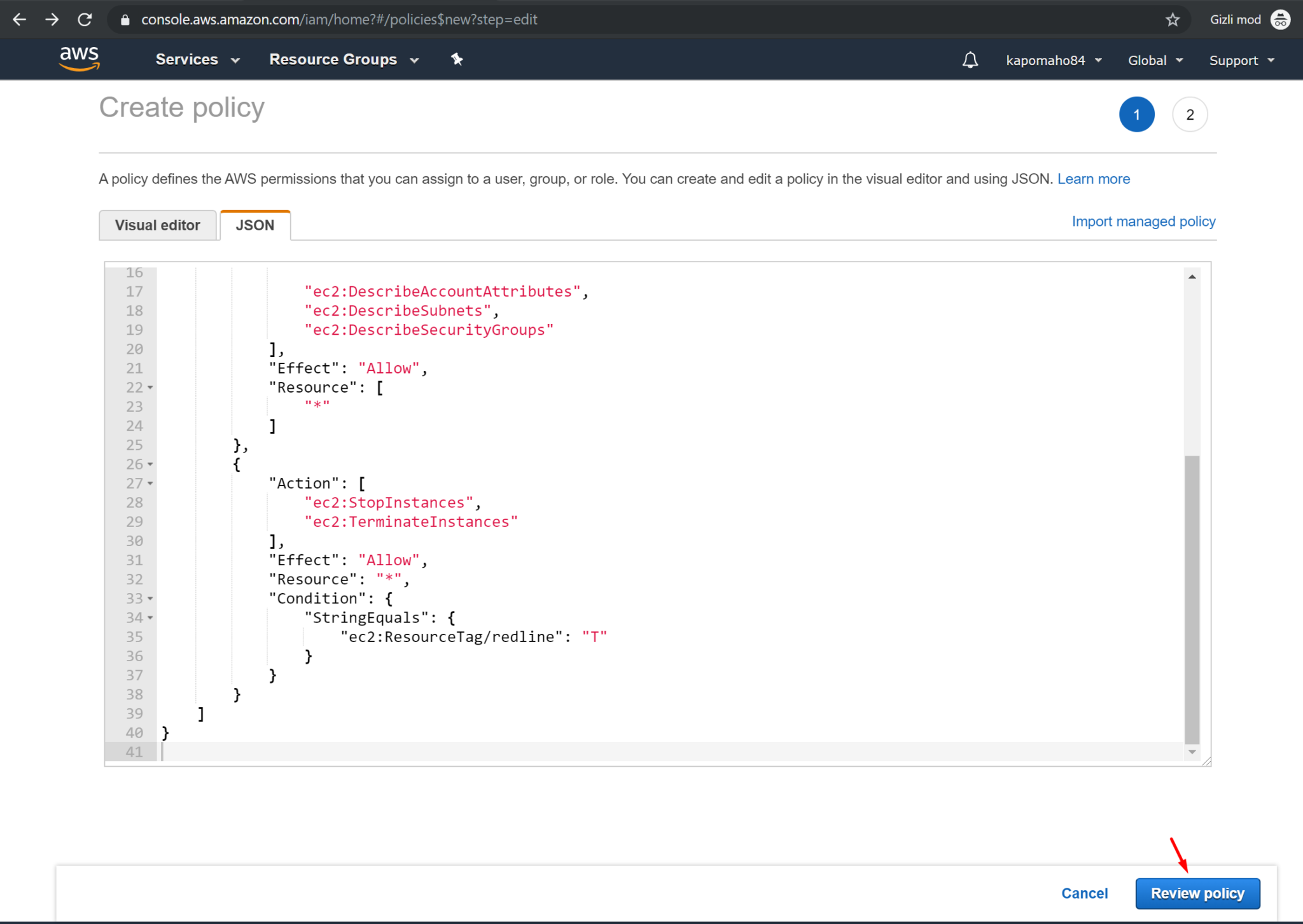Screen dimensions: 1303x924
Task: Collapse the code fold at line 26
Action: point(150,465)
